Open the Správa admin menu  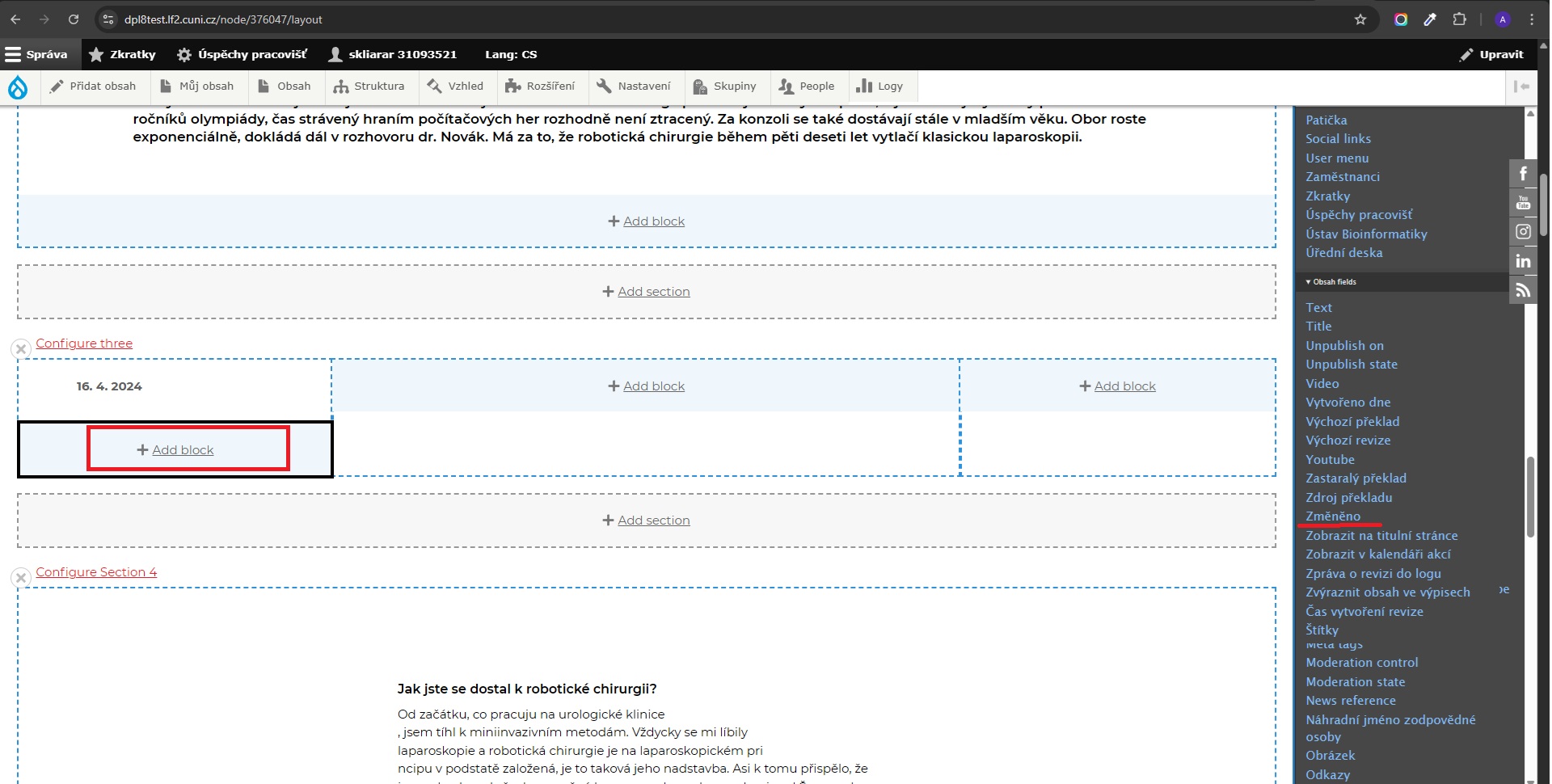(36, 54)
